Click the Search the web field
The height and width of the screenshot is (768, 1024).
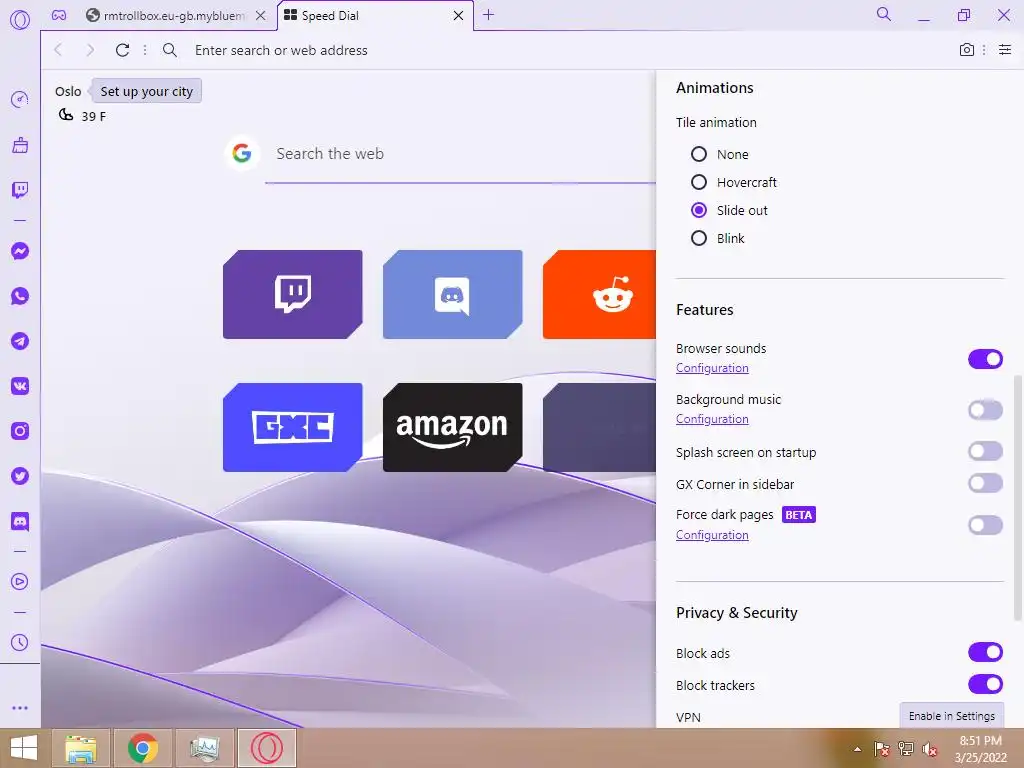coord(460,154)
